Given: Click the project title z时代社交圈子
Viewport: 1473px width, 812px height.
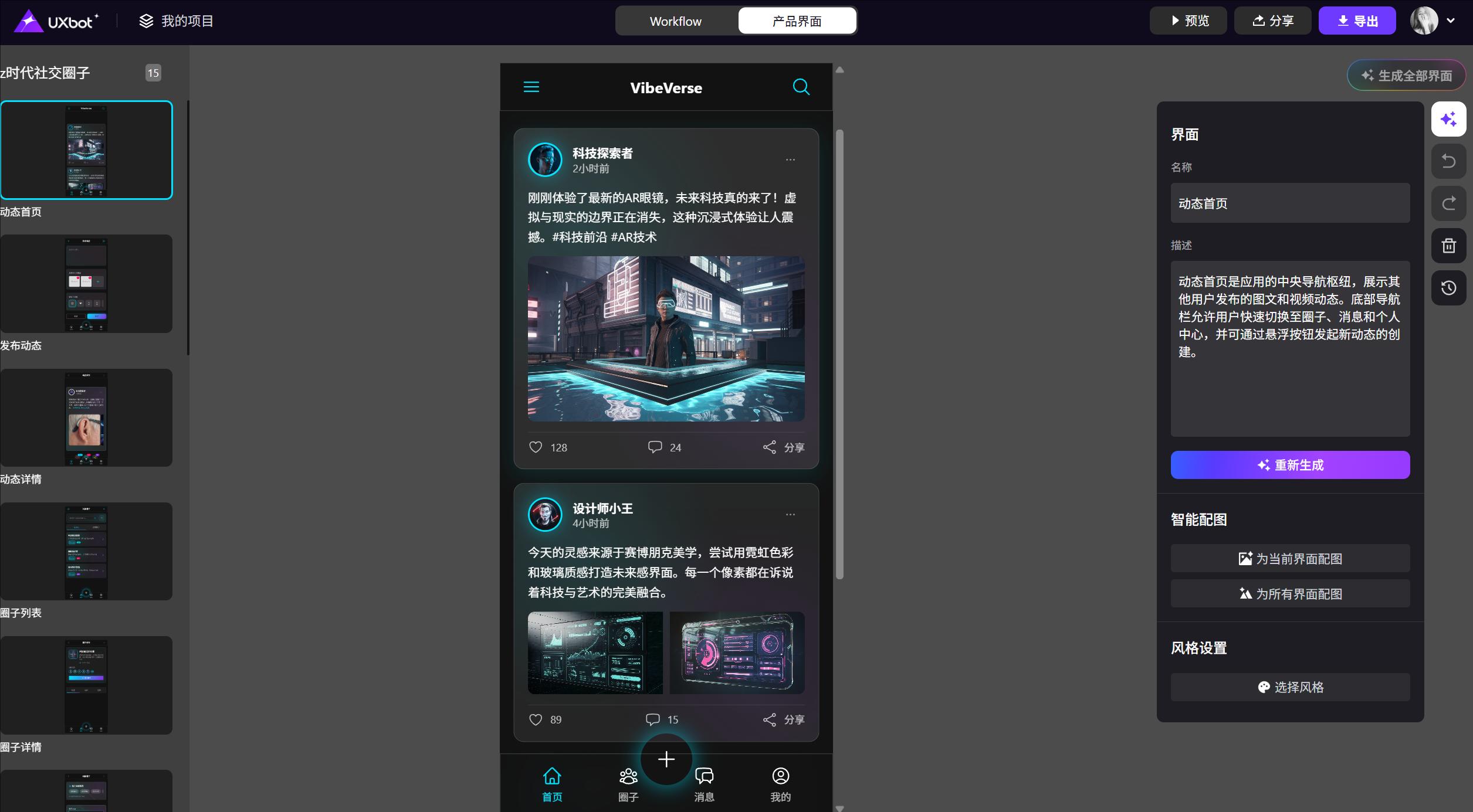Looking at the screenshot, I should tap(45, 73).
